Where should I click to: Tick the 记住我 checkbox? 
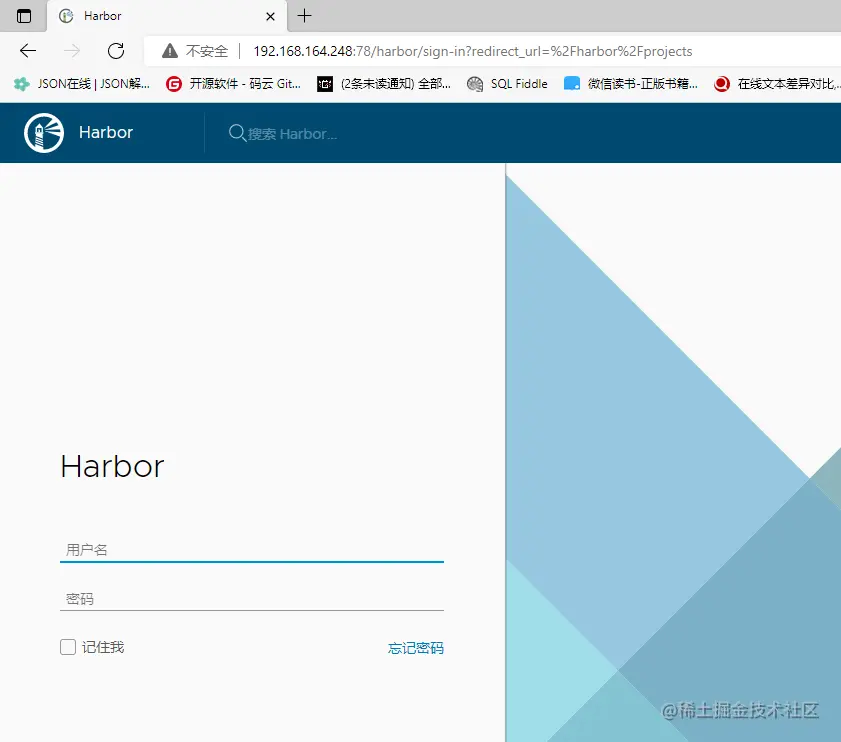[x=68, y=647]
